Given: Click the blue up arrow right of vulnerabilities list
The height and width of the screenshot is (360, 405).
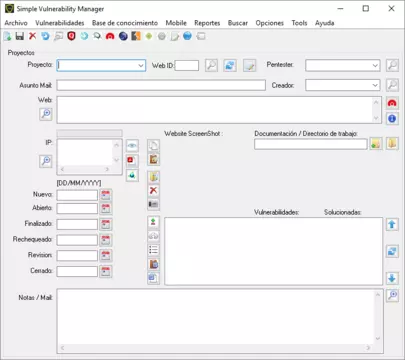Looking at the screenshot, I should pyautogui.click(x=392, y=224).
